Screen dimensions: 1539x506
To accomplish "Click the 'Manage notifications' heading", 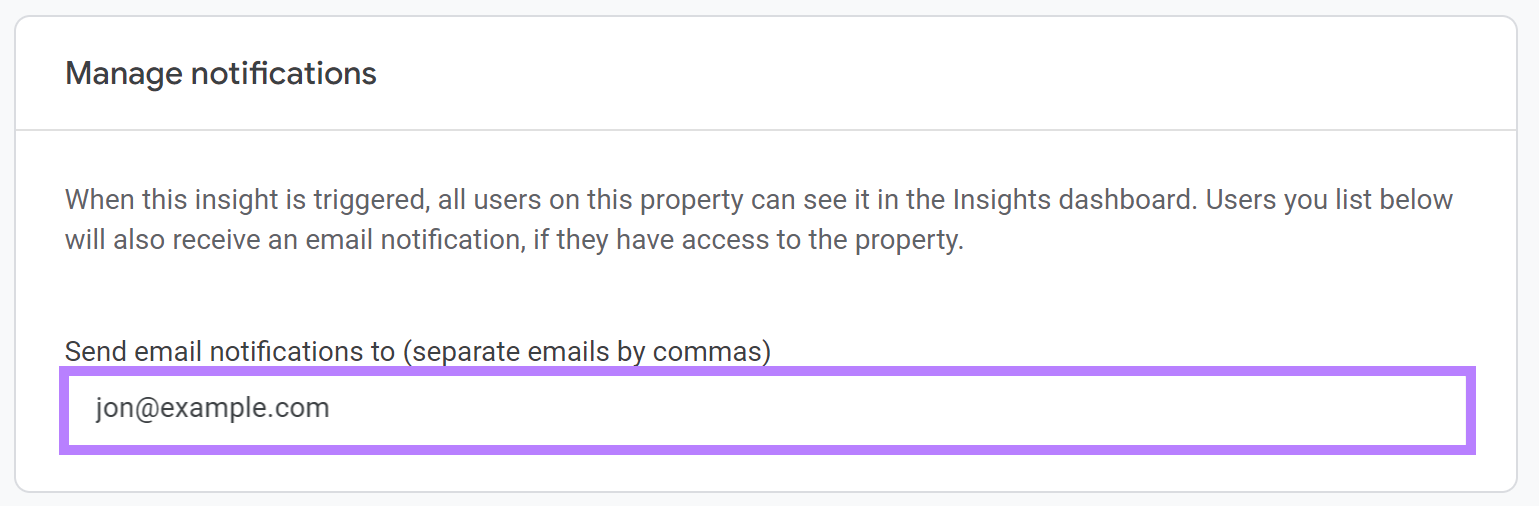I will click(221, 73).
